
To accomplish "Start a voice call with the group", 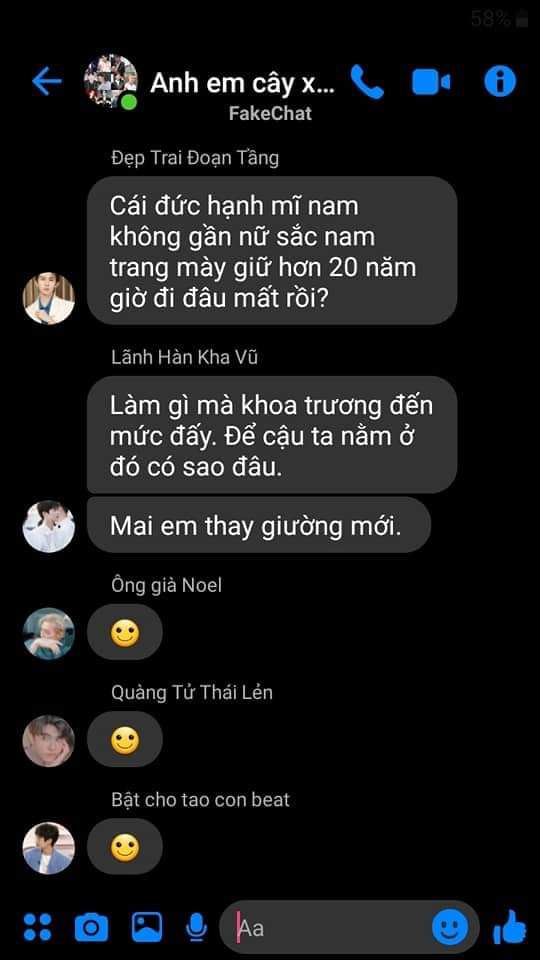I will (x=367, y=81).
